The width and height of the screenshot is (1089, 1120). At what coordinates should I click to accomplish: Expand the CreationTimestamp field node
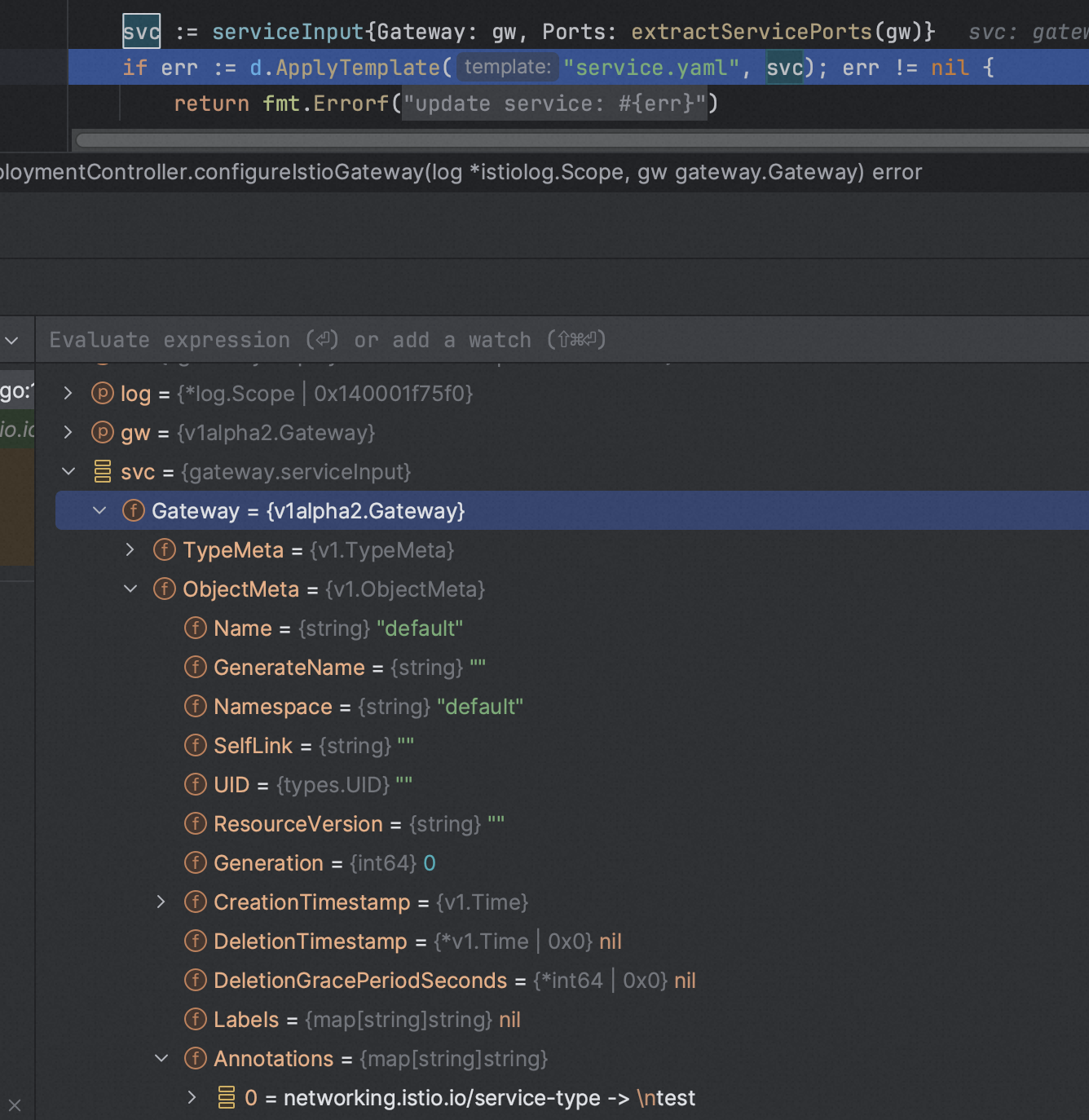point(161,902)
